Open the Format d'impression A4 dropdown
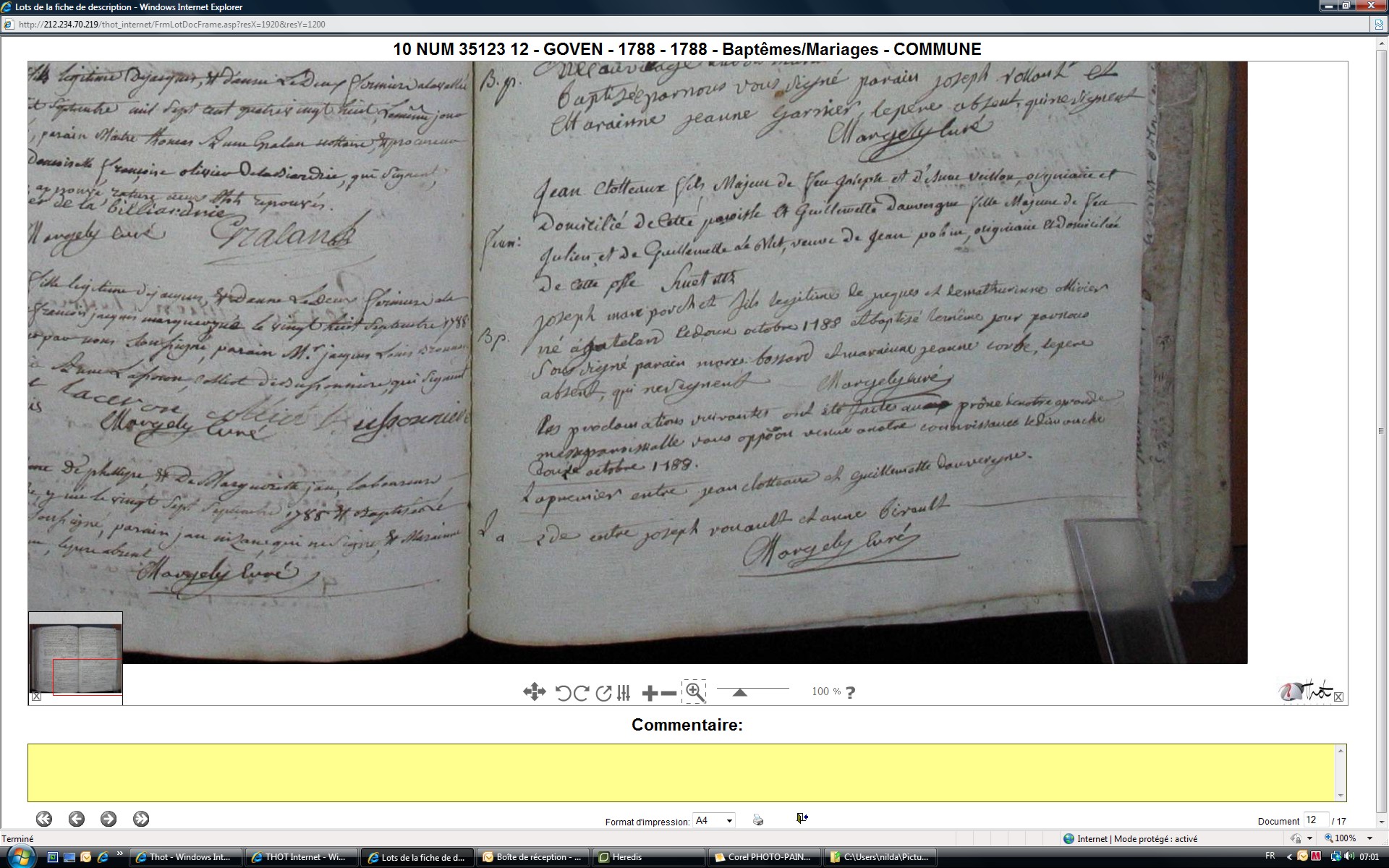 713,820
